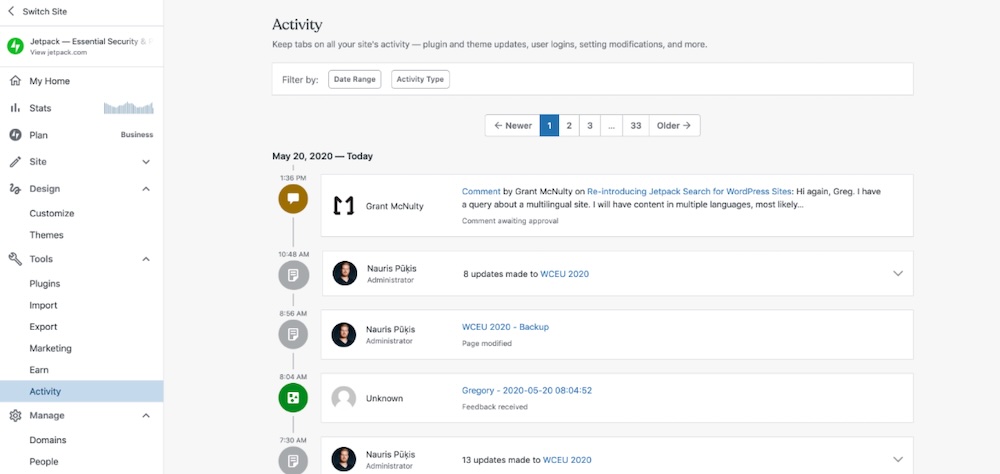This screenshot has height=474, width=1000.
Task: Open Marketing in the sidebar
Action: (50, 348)
